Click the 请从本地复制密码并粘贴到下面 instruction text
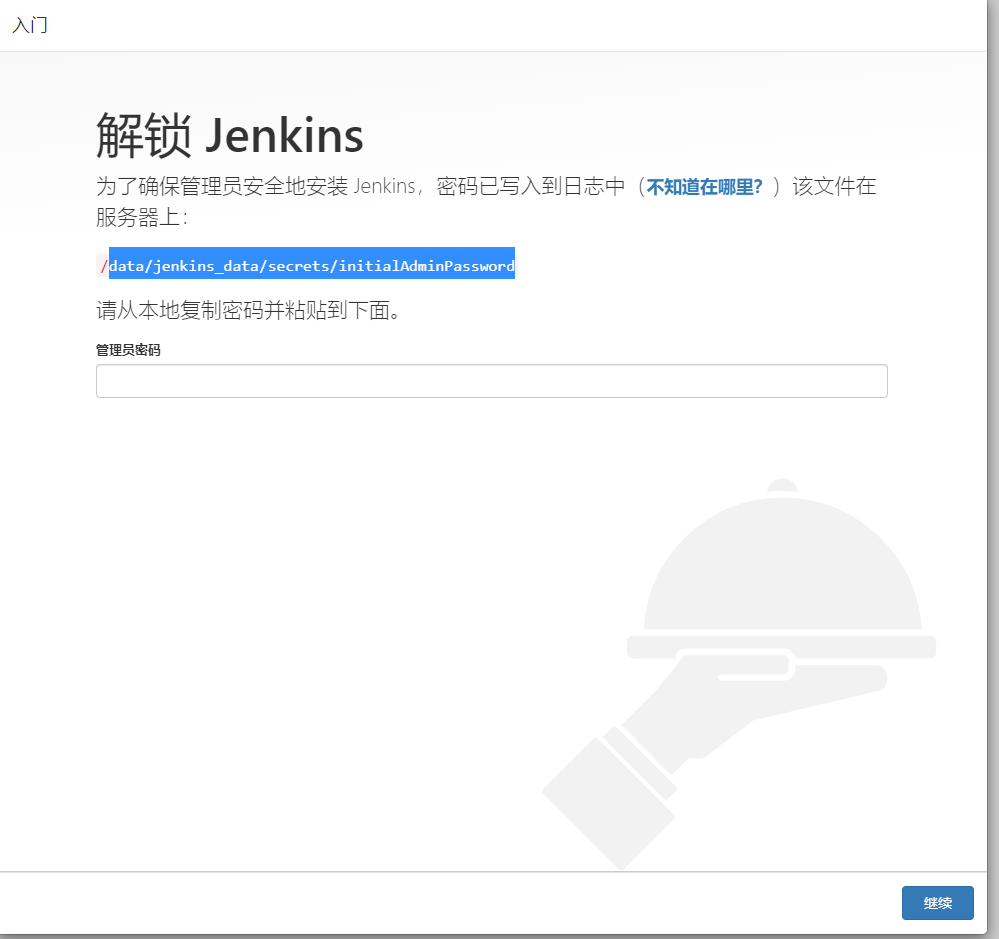 (248, 310)
